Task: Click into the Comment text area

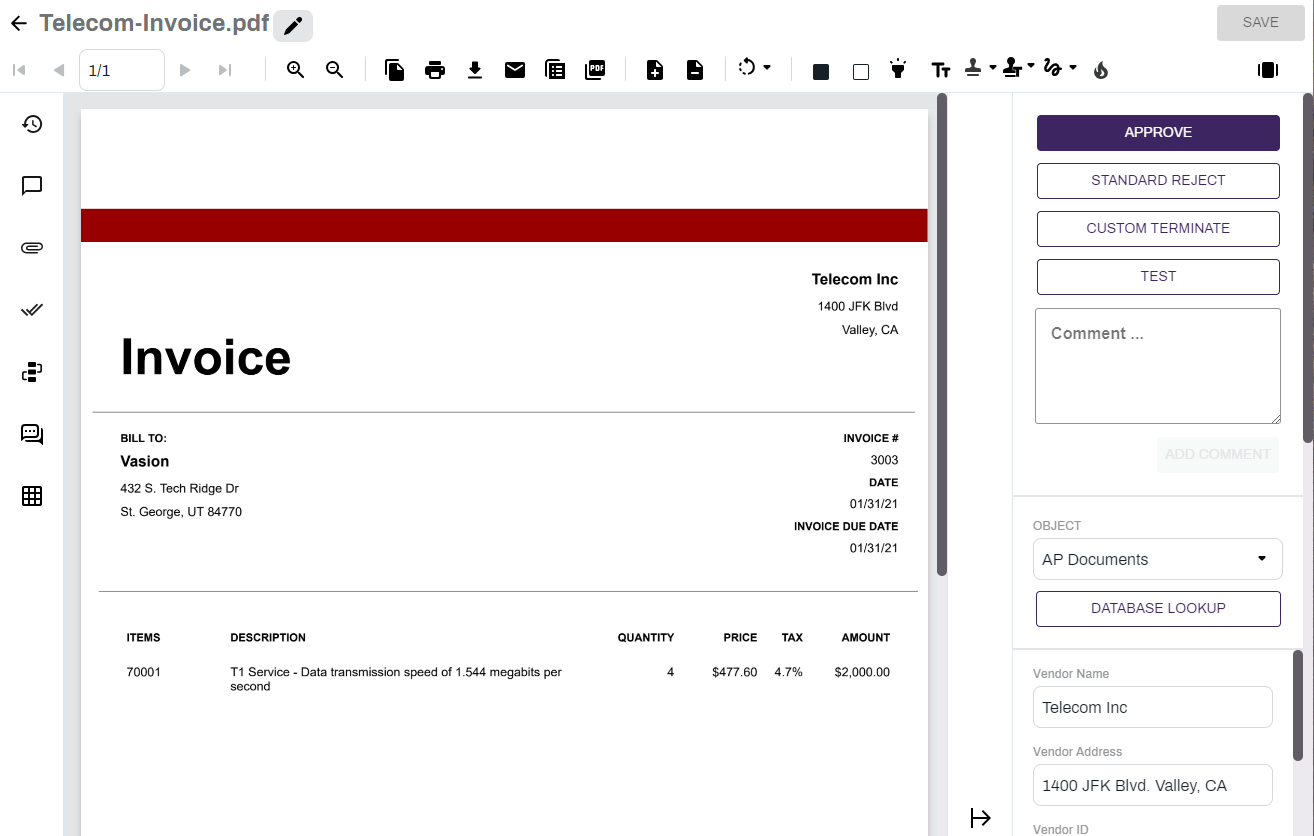Action: pyautogui.click(x=1158, y=366)
